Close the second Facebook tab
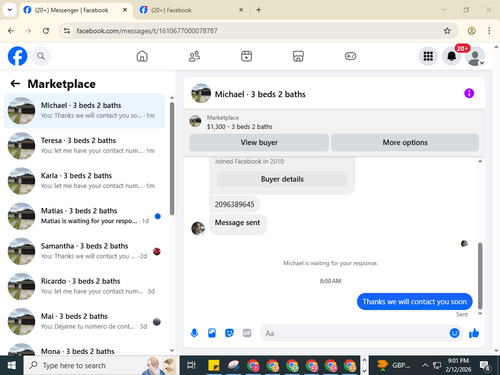This screenshot has height=375, width=500. pos(241,10)
